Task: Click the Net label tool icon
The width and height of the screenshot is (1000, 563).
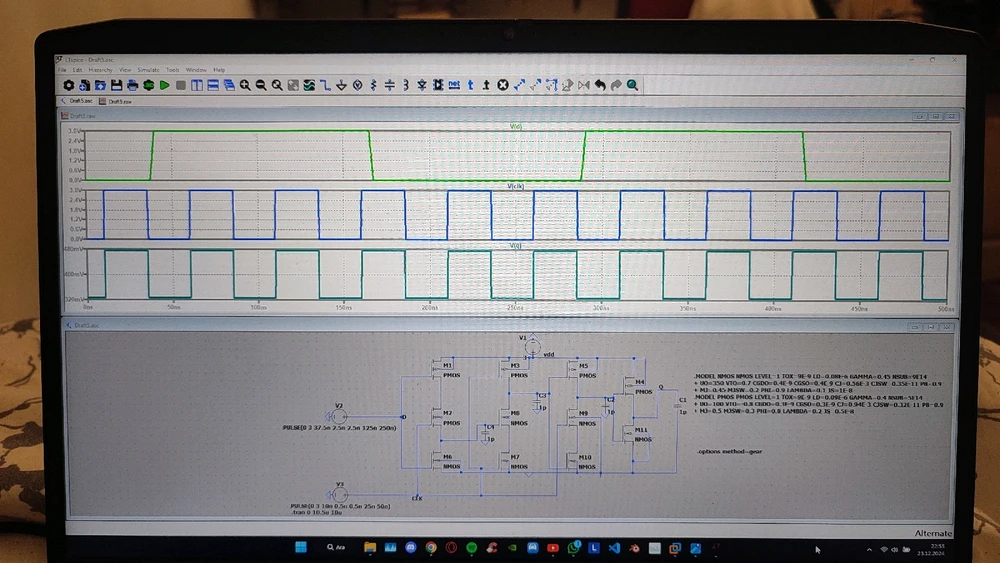Action: coord(454,86)
